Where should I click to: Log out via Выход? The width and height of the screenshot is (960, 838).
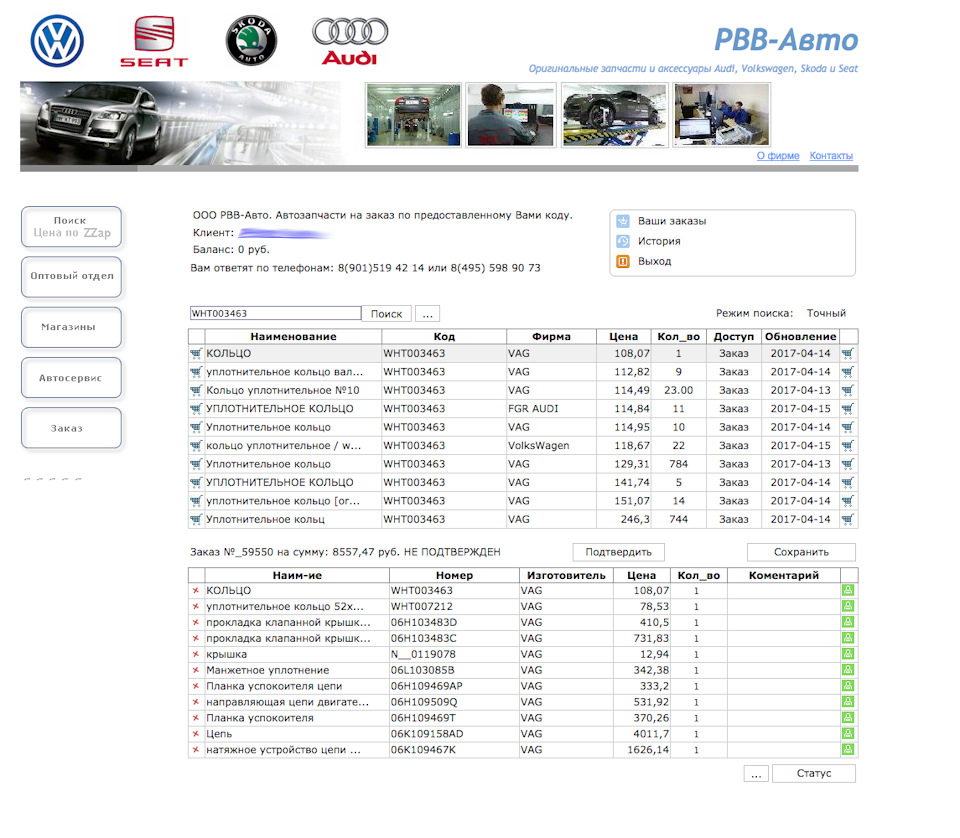point(654,261)
